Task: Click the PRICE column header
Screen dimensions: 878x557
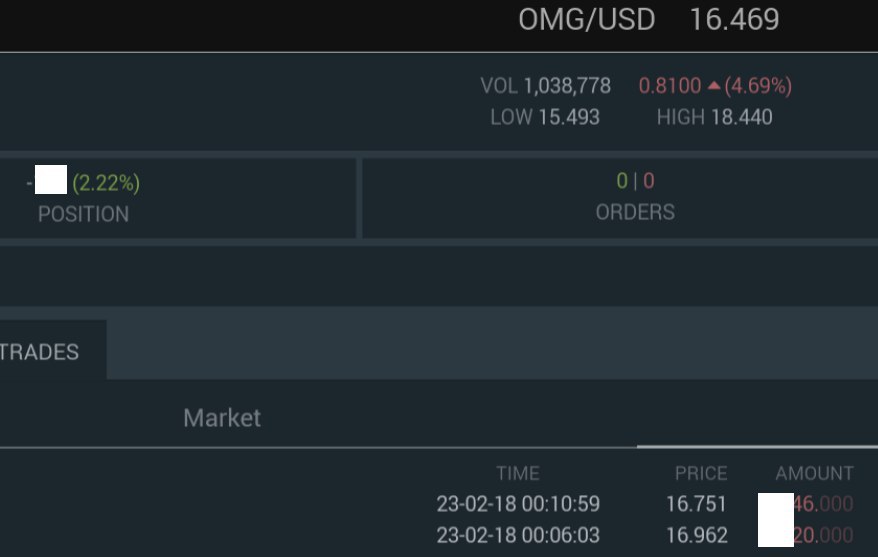Action: tap(701, 474)
